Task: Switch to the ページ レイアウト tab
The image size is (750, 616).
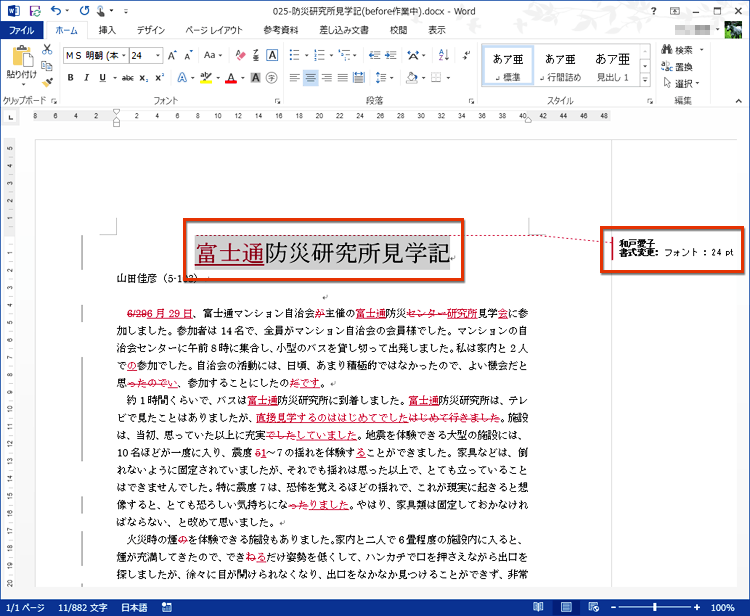Action: point(214,30)
